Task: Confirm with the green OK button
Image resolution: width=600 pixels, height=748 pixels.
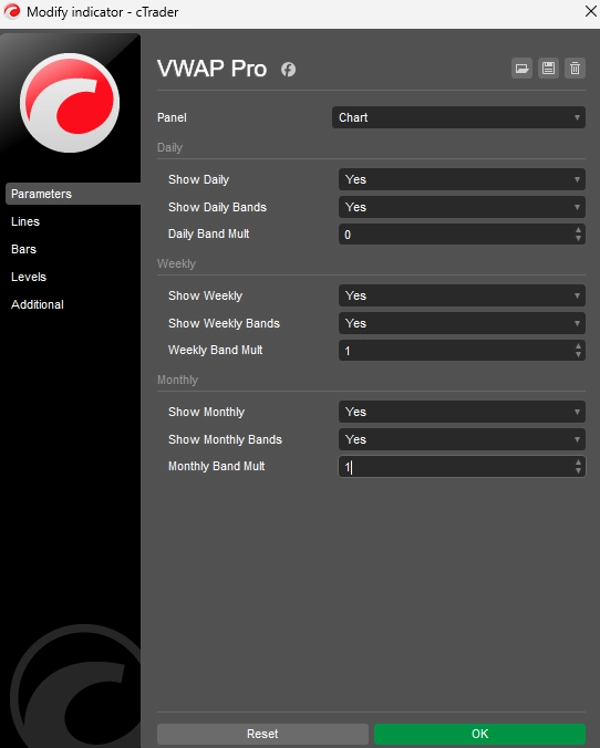Action: click(x=479, y=734)
